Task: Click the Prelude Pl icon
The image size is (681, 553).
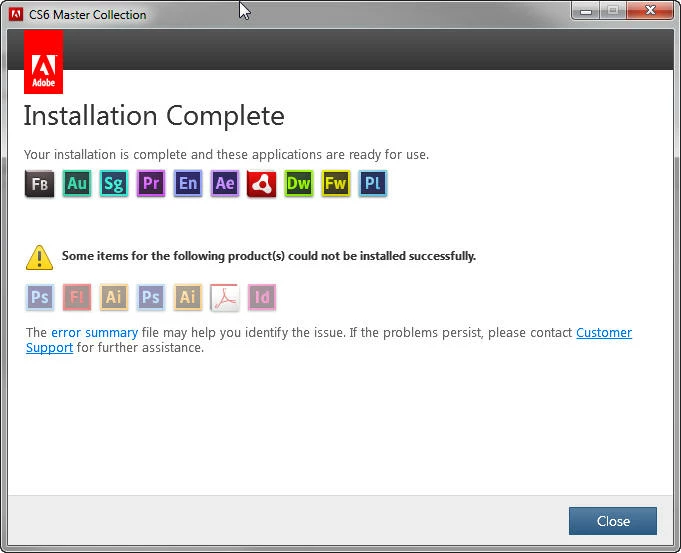Action: pos(373,184)
